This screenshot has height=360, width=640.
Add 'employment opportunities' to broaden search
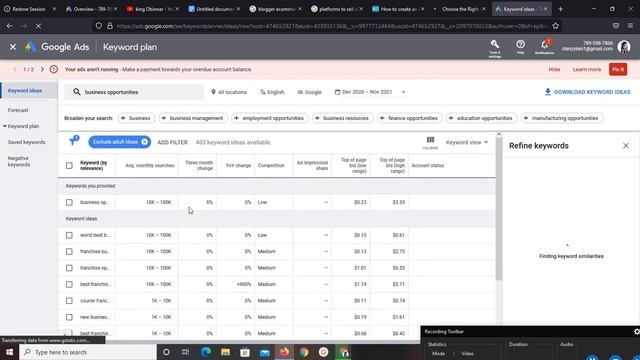point(269,118)
